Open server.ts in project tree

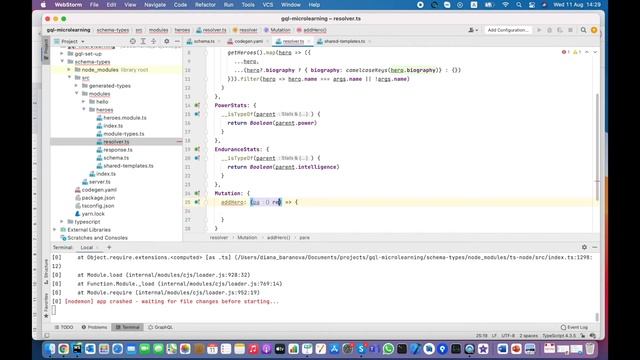pyautogui.click(x=100, y=182)
